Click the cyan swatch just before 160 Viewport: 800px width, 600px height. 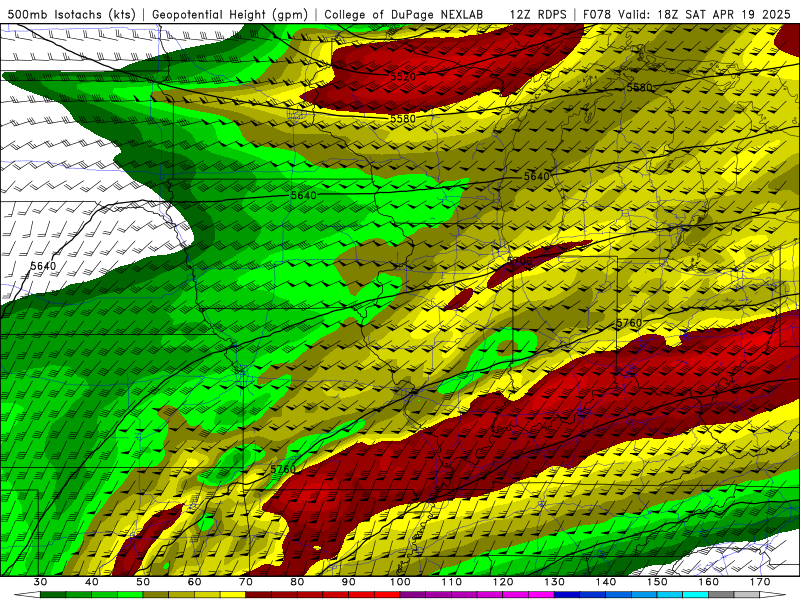(696, 595)
